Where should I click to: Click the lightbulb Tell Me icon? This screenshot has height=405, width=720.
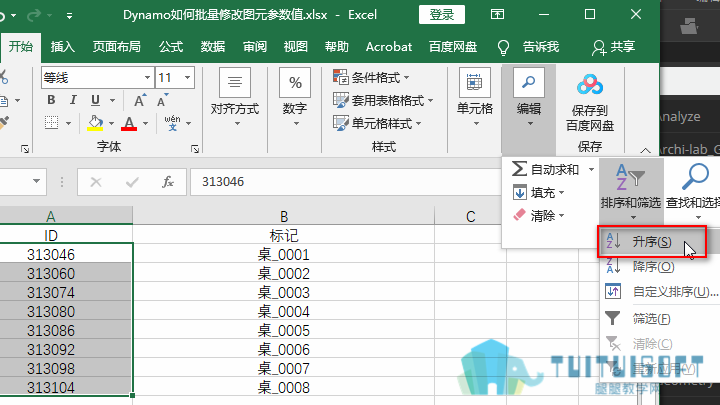coord(503,47)
